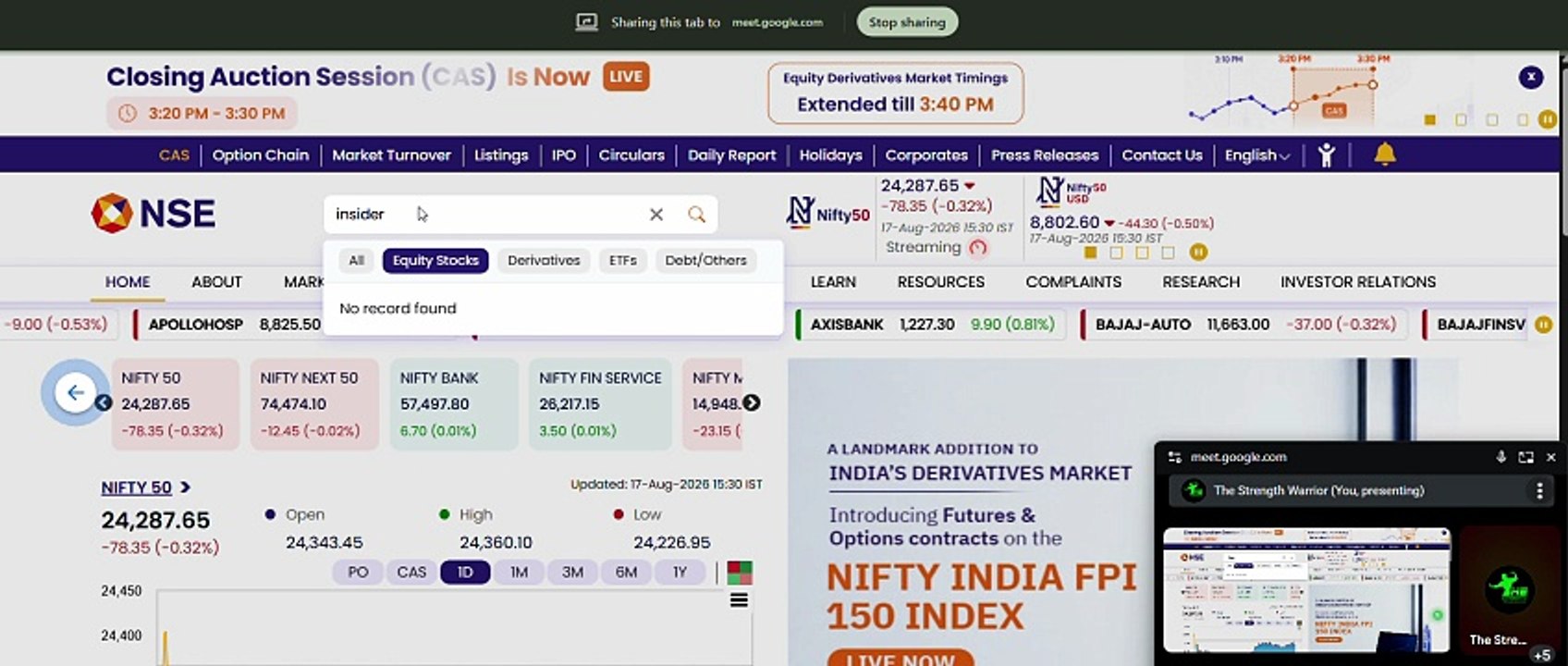Select the 1Y chart range

(680, 573)
